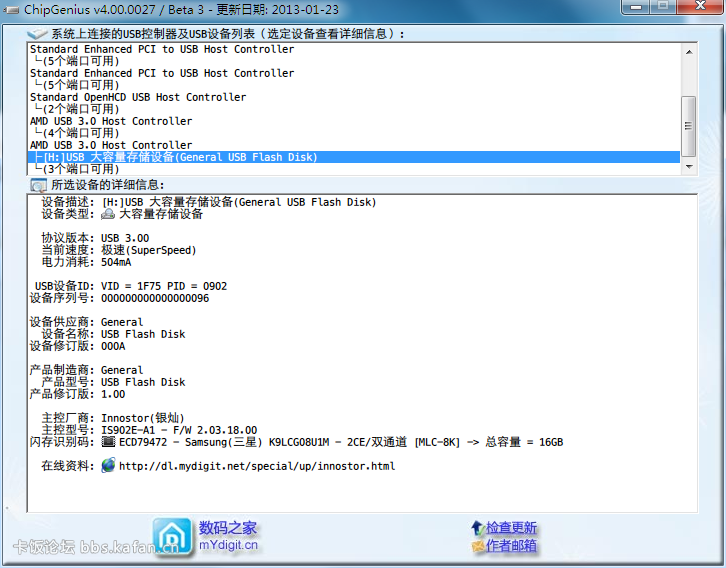Open the 作者邮箱 link
This screenshot has height=568, width=726.
pos(511,546)
